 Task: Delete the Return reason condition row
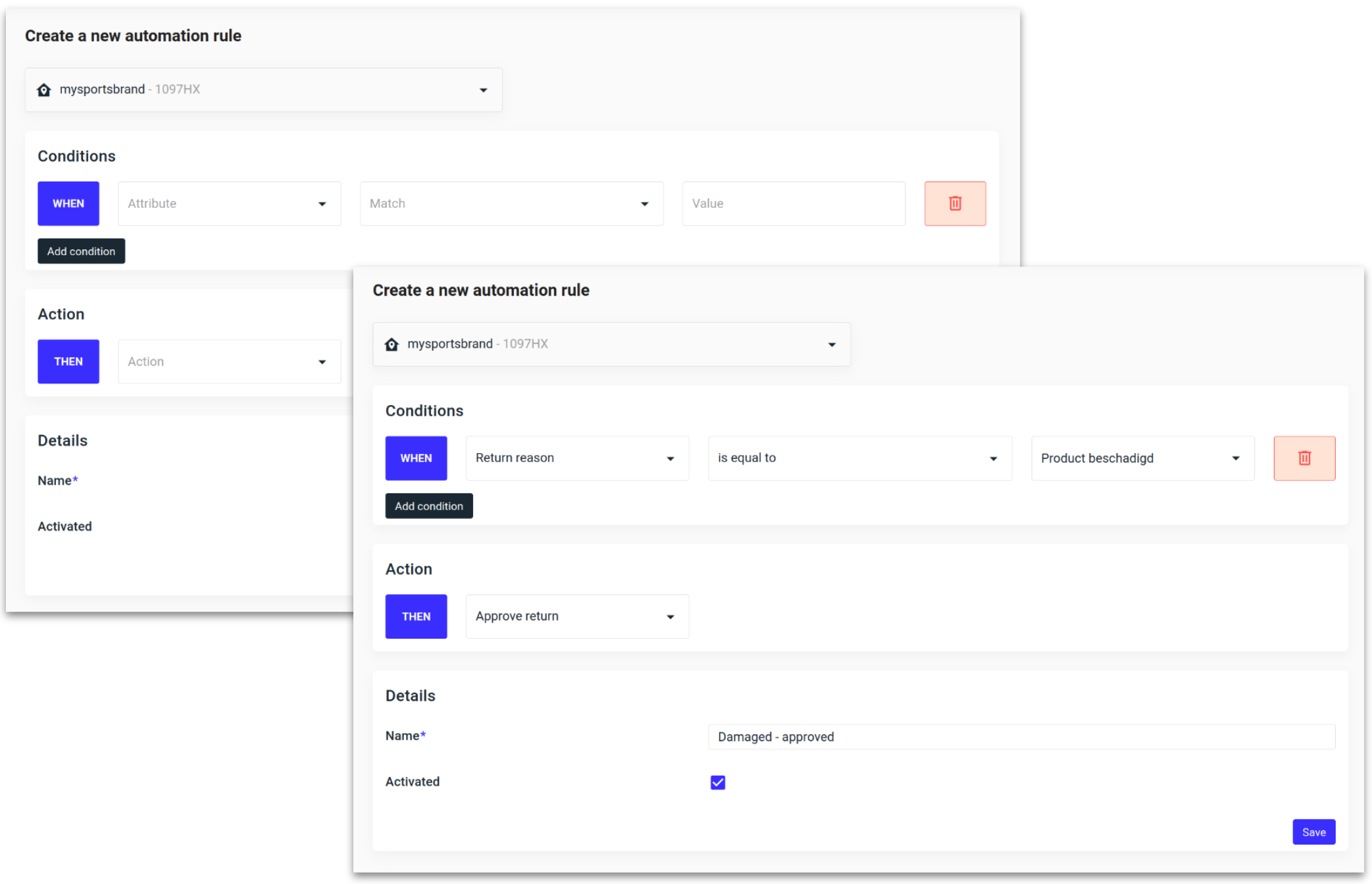click(1304, 458)
